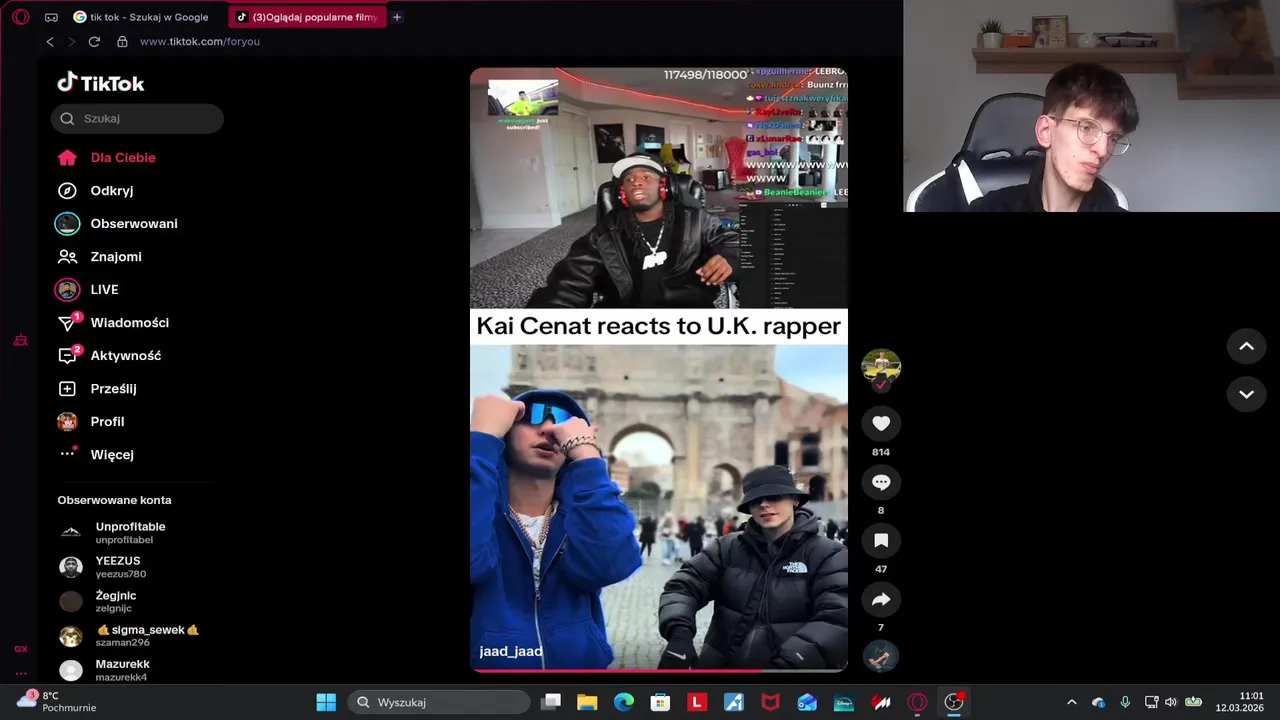Open Disney+ app from the taskbar

(844, 702)
